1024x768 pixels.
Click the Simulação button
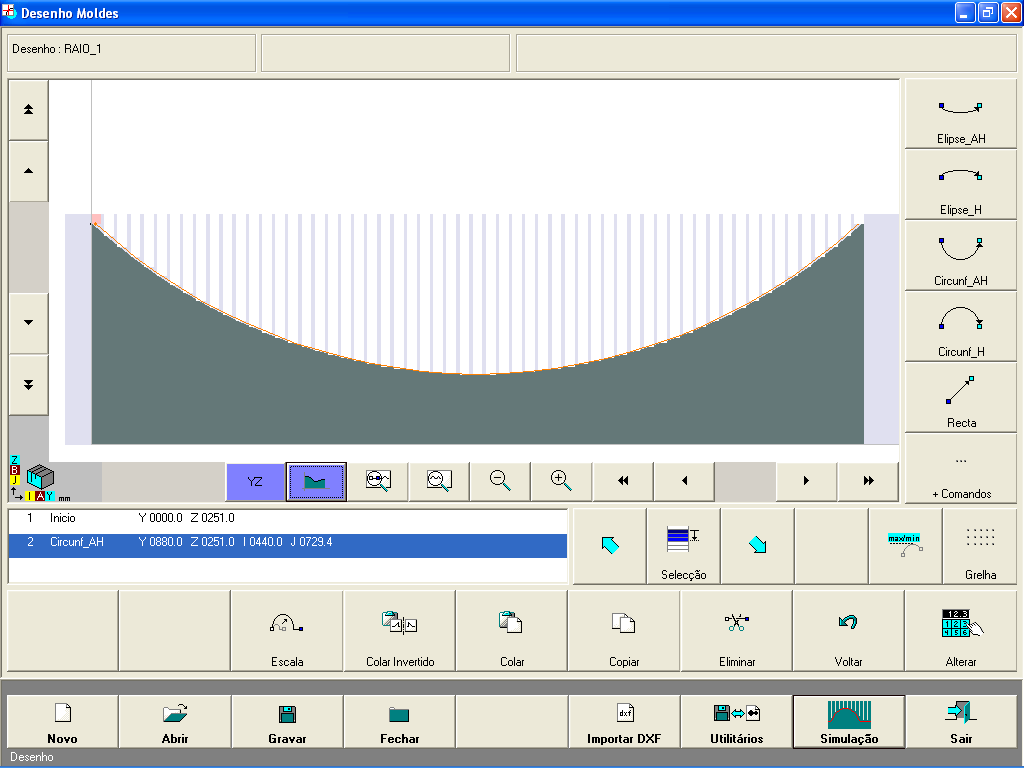[848, 722]
